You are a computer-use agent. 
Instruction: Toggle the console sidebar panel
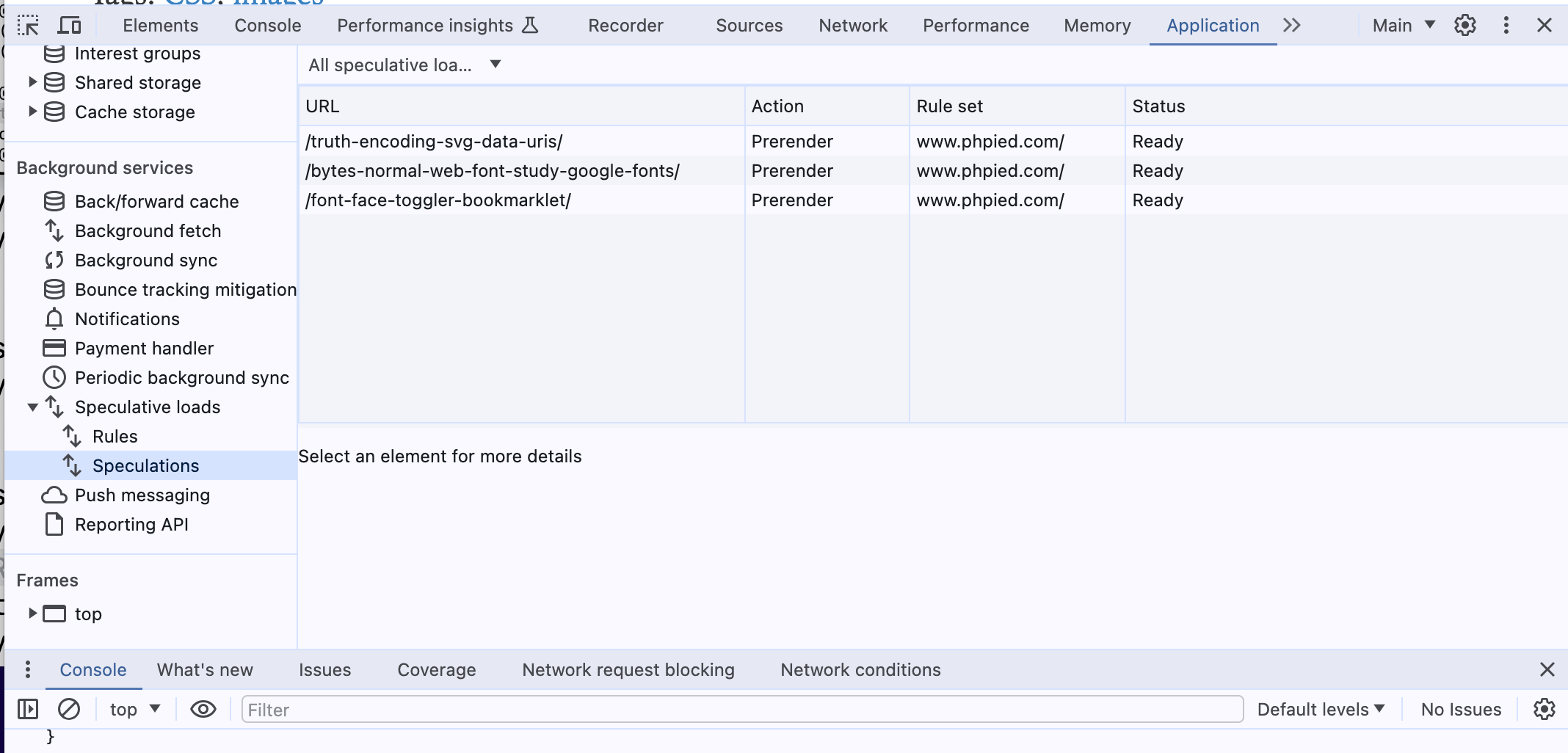28,709
